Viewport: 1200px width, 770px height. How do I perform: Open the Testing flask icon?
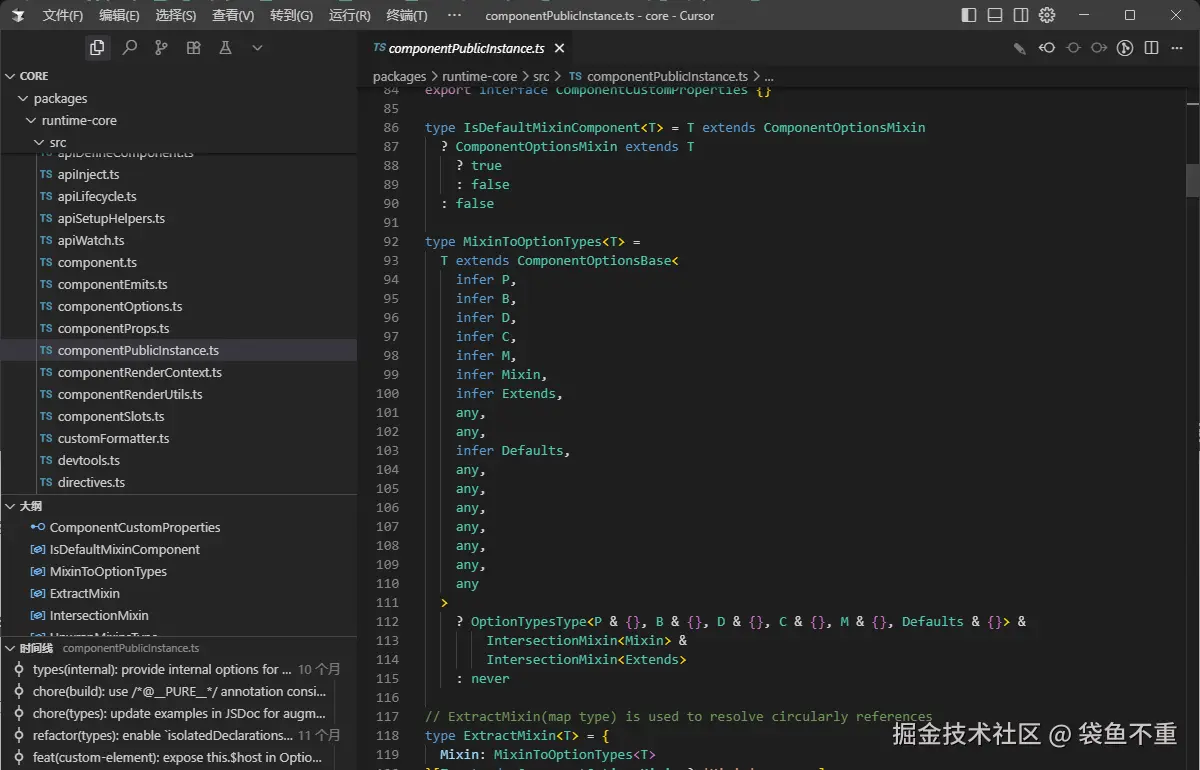point(225,47)
